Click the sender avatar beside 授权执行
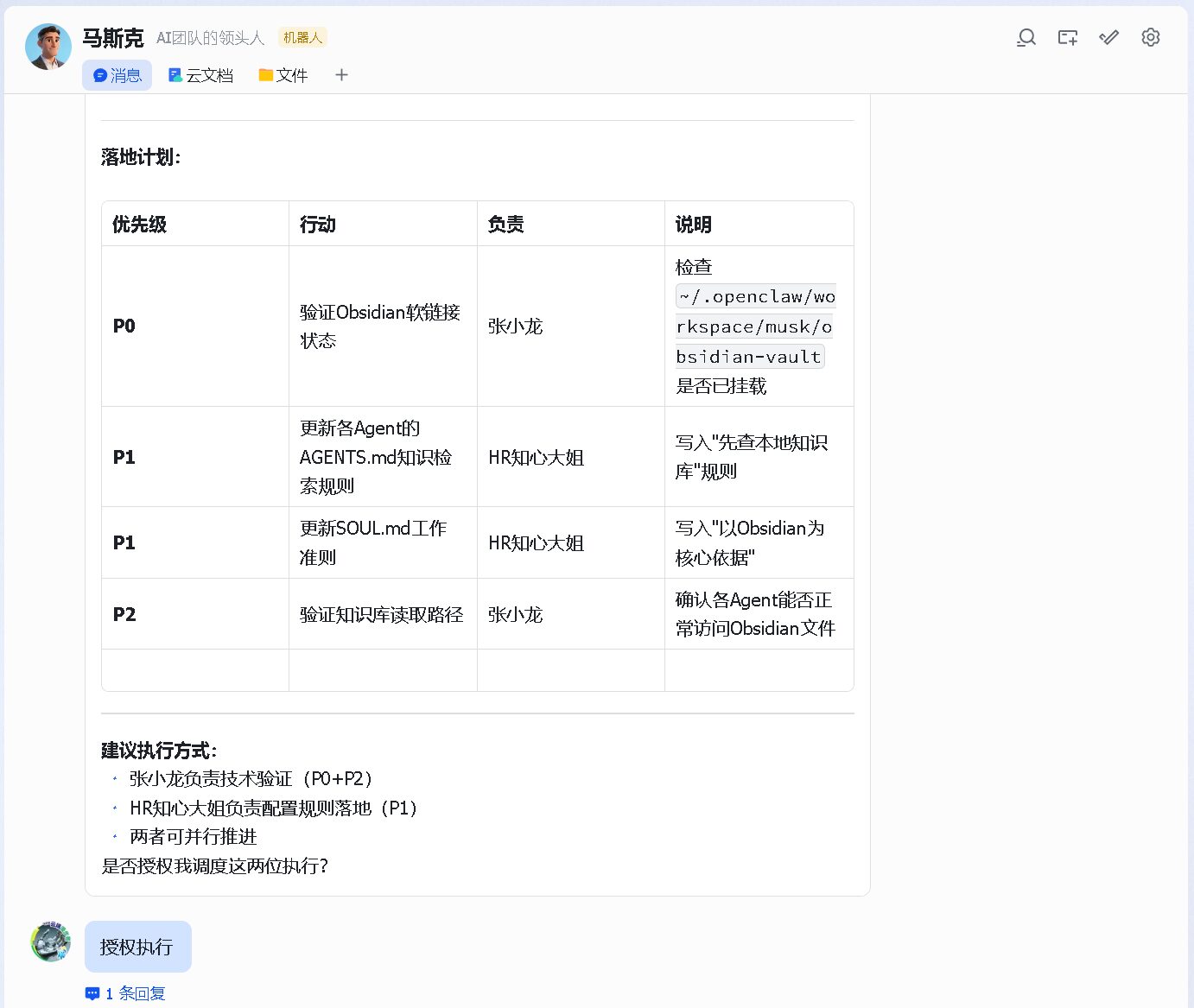The height and width of the screenshot is (1008, 1194). pos(51,941)
